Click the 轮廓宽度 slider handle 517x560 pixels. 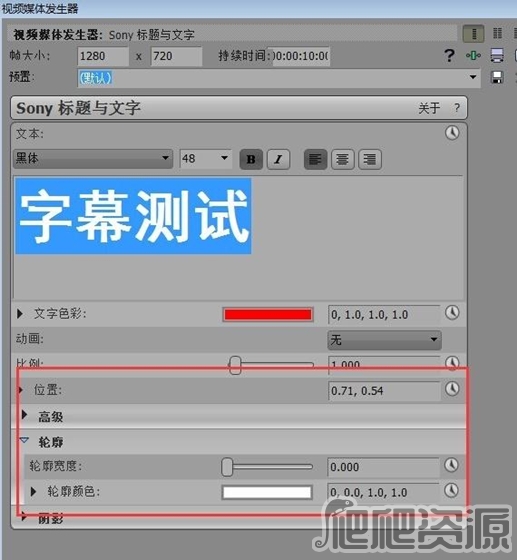coord(227,467)
